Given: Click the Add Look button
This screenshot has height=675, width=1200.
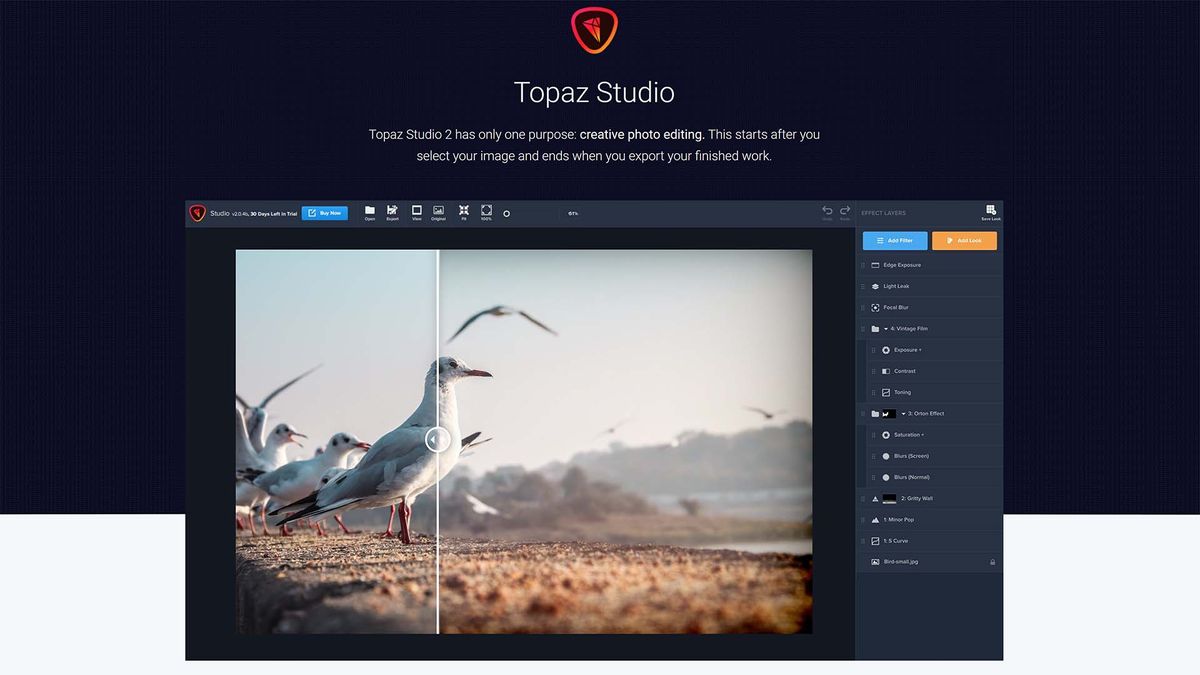Looking at the screenshot, I should (964, 241).
